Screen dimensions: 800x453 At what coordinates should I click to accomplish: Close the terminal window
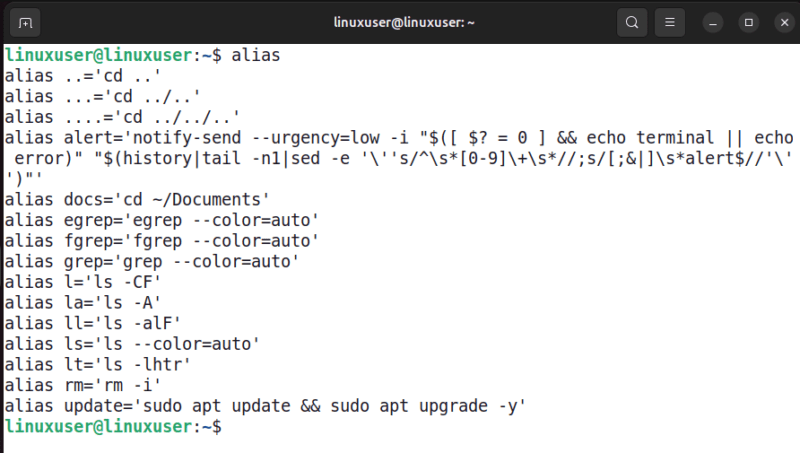(x=780, y=21)
